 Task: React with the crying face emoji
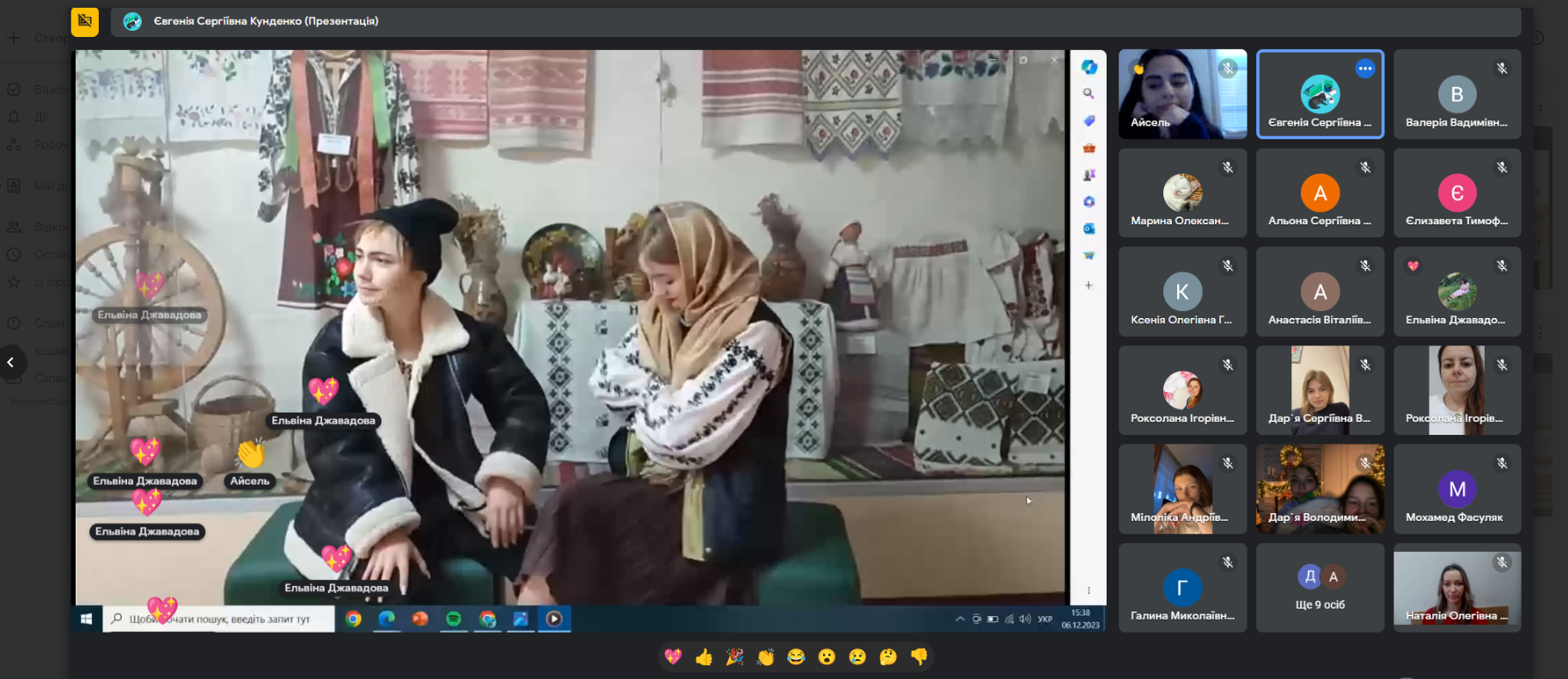[x=857, y=657]
